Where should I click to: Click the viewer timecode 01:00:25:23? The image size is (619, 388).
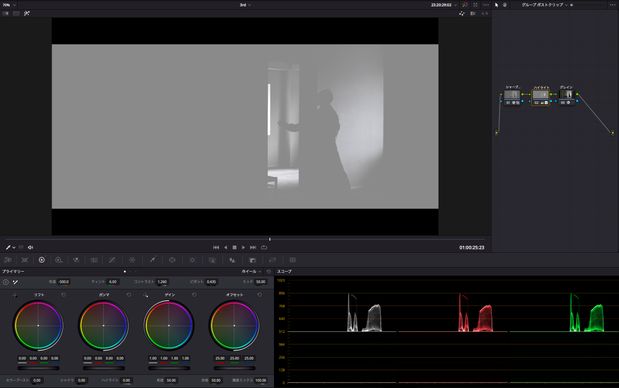click(472, 248)
